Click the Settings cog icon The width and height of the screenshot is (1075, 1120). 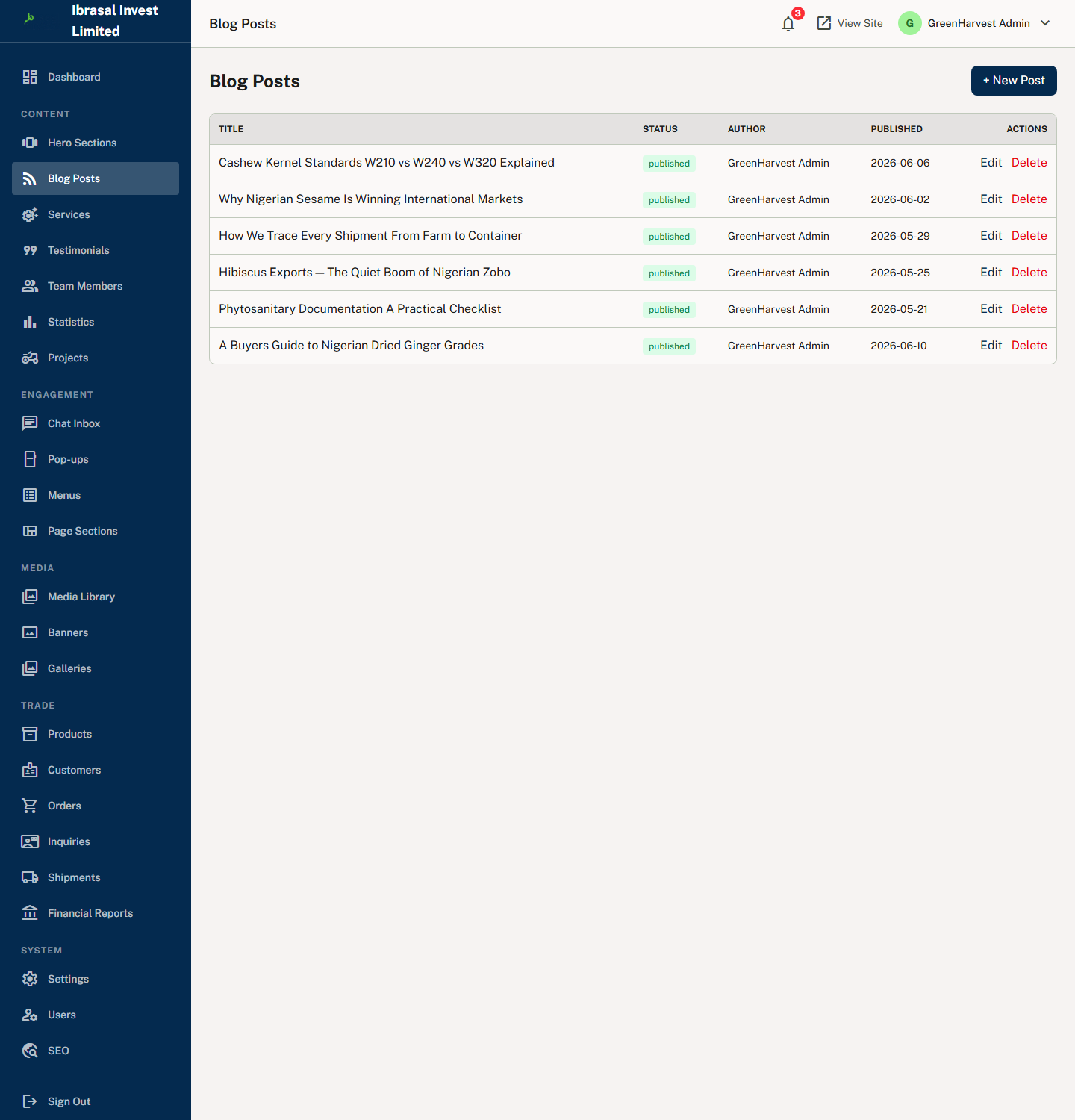coord(30,979)
